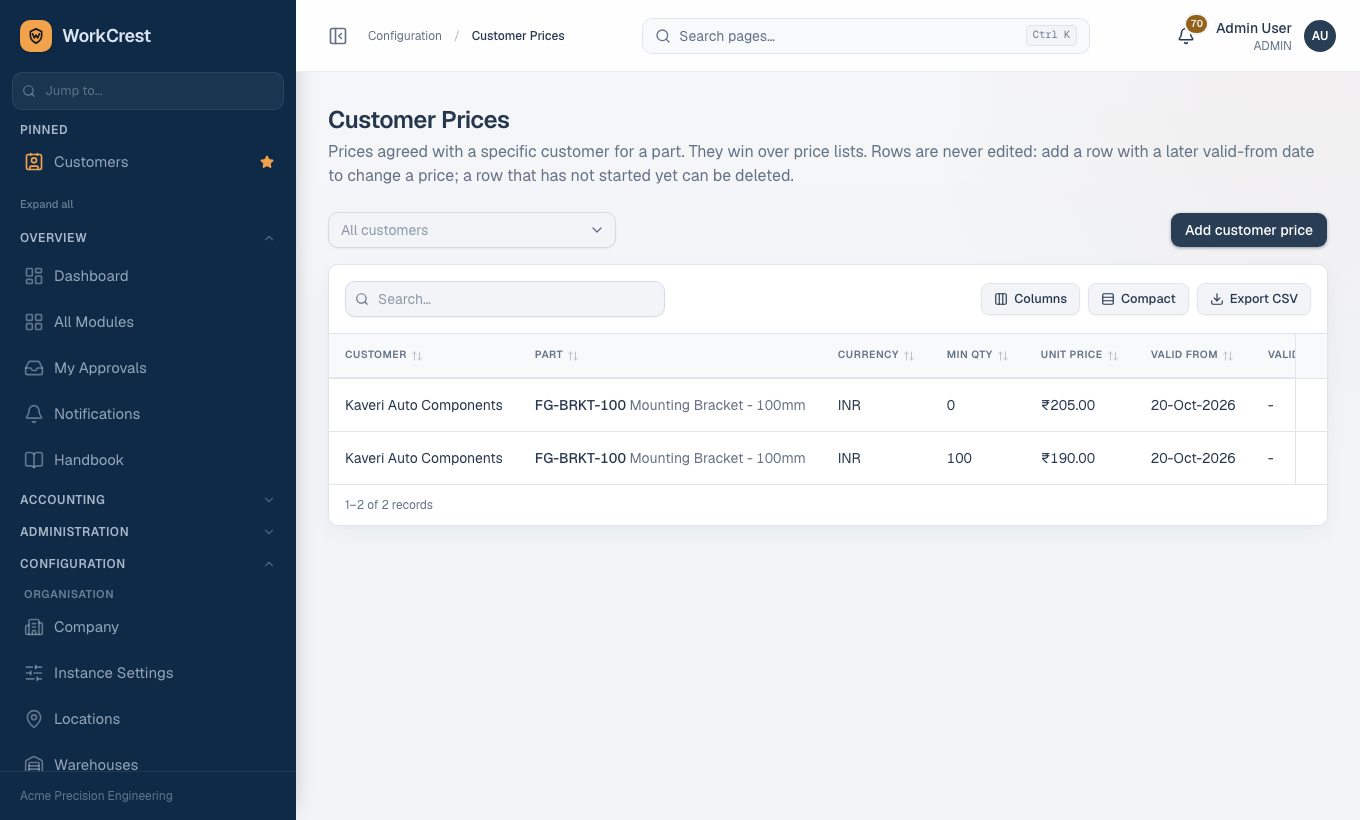1360x820 pixels.
Task: Sort table by Currency column
Action: coord(876,355)
